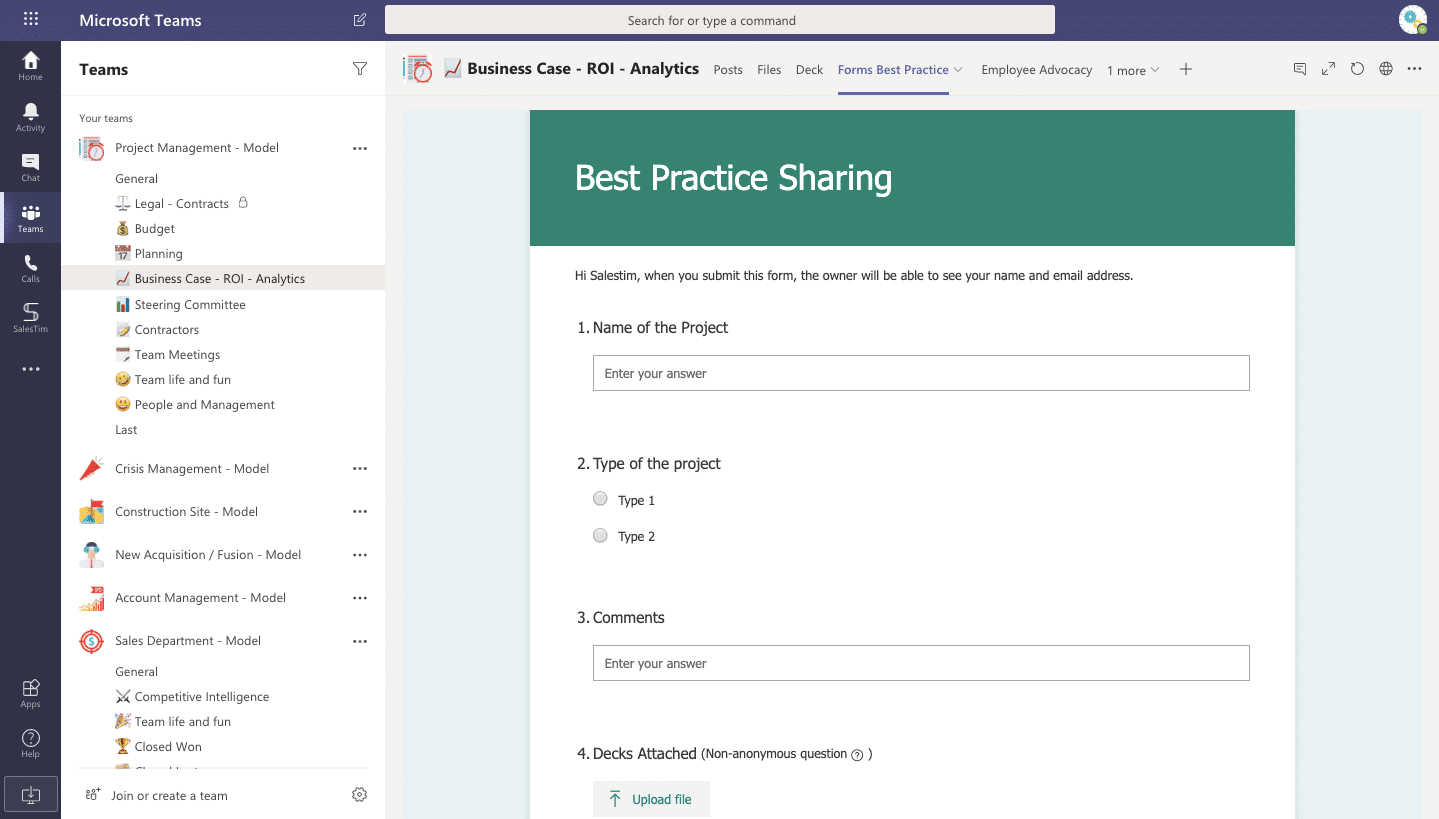
Task: Show more apps ellipsis in left rail
Action: [30, 369]
